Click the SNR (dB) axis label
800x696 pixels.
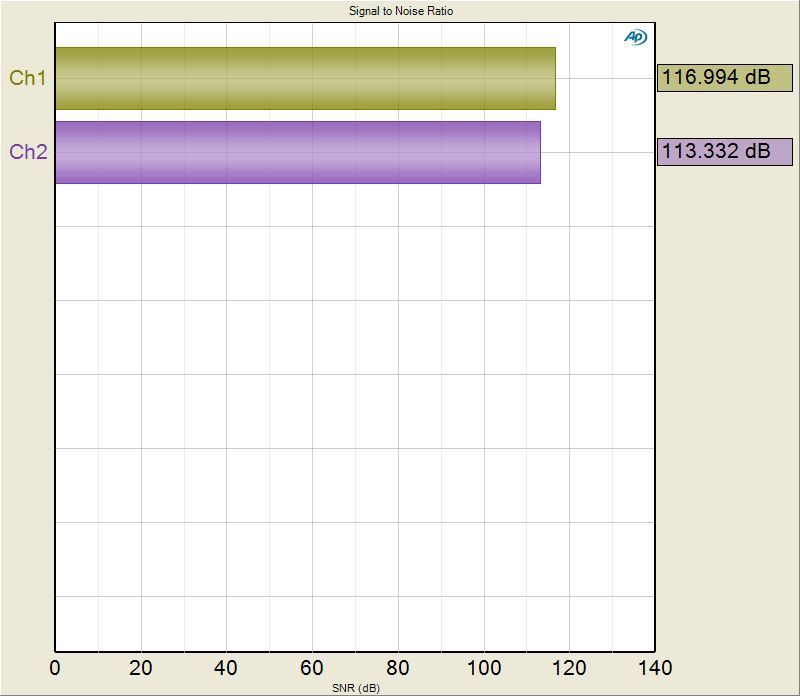coord(356,688)
